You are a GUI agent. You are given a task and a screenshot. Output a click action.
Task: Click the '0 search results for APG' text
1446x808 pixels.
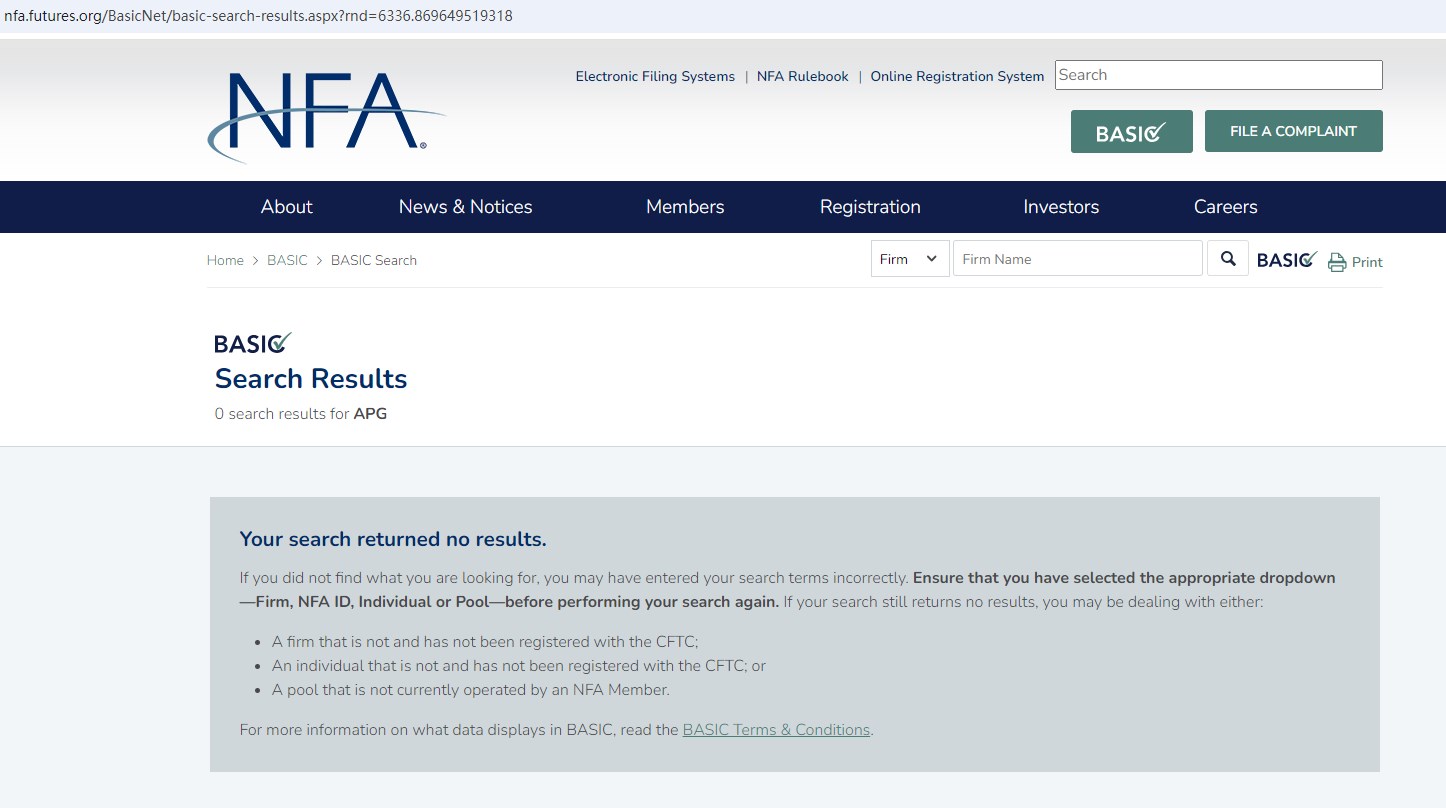(301, 414)
